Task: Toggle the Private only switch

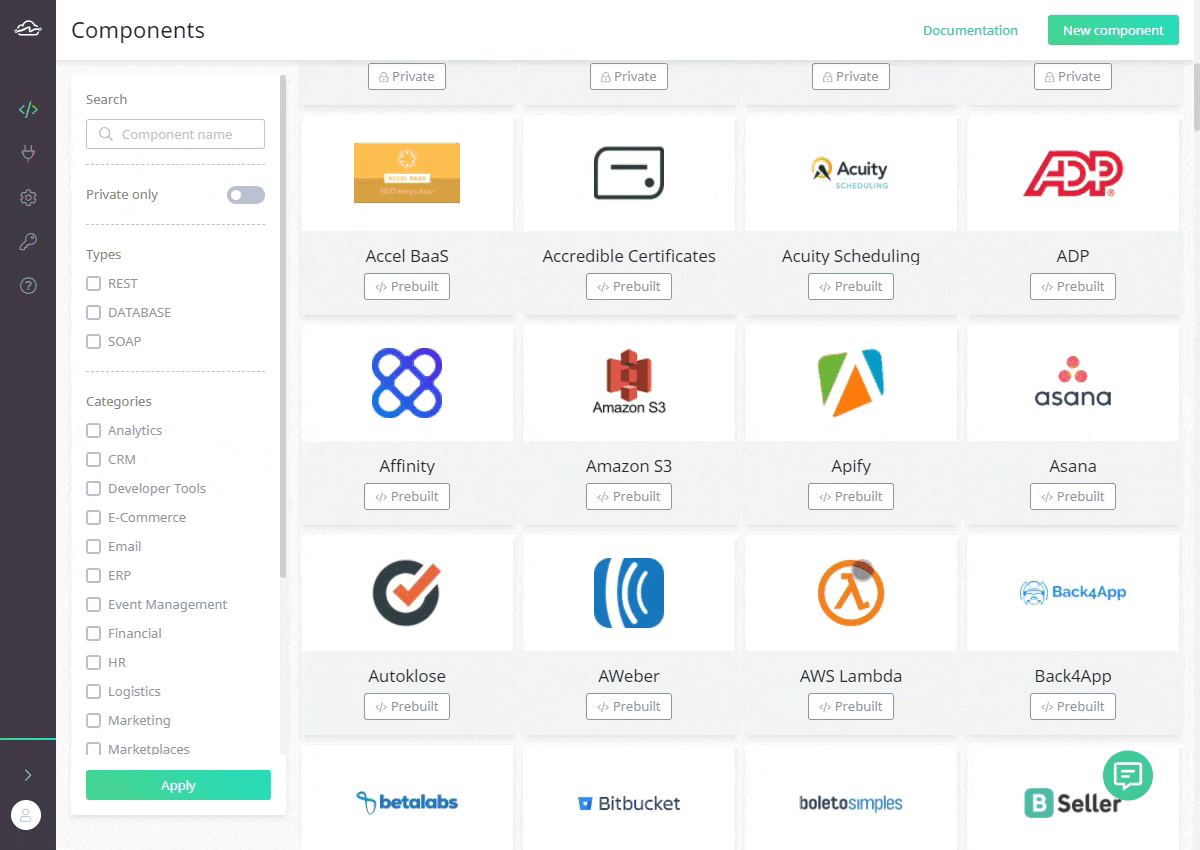Action: [x=246, y=195]
